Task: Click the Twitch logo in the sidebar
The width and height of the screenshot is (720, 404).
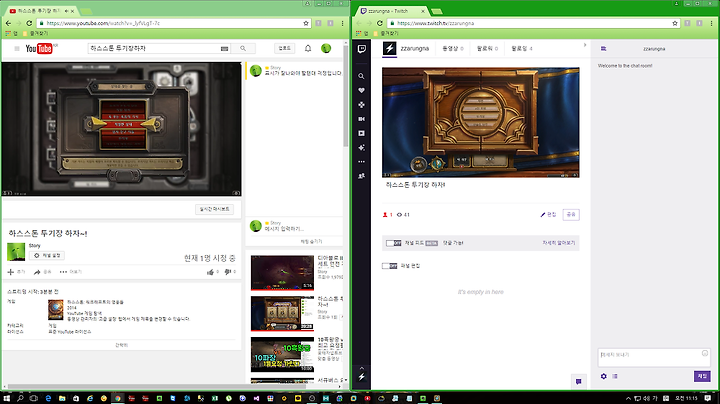Action: [x=362, y=49]
